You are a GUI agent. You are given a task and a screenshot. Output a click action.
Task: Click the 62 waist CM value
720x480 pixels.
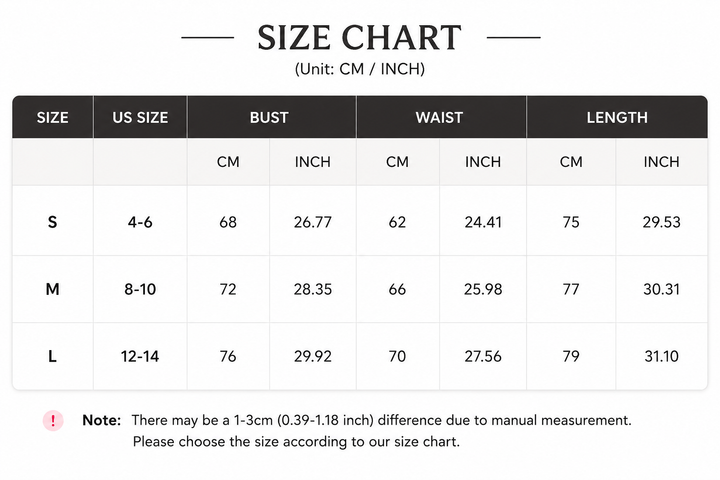(x=397, y=222)
